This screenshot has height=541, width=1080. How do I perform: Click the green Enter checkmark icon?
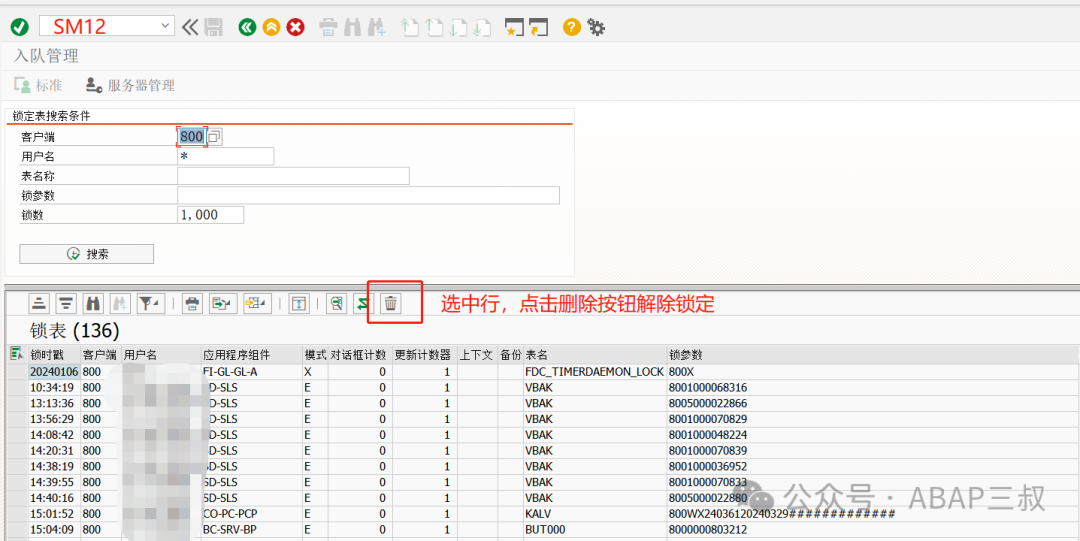click(20, 27)
